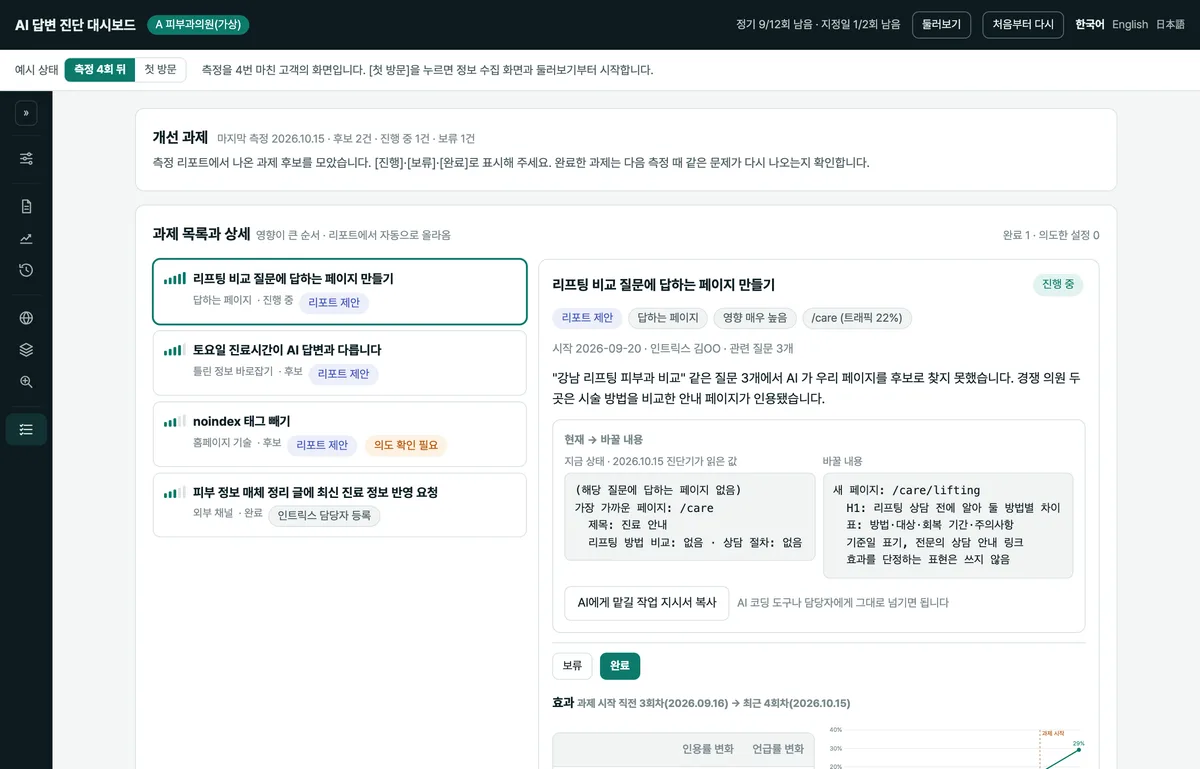Select task '토요일 진료시간이 AI 답변과 다릅니다'
Viewport: 1200px width, 769px height.
tap(339, 363)
